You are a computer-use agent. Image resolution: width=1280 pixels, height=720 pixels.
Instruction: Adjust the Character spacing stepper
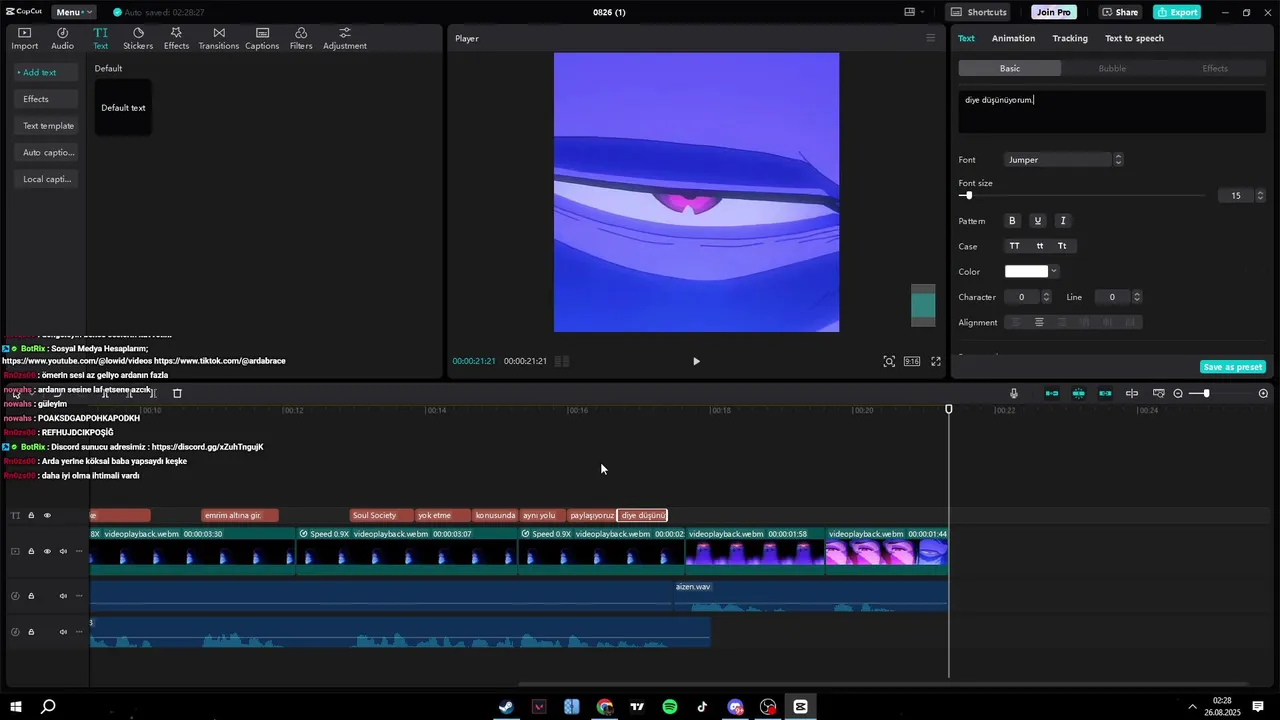[1046, 297]
